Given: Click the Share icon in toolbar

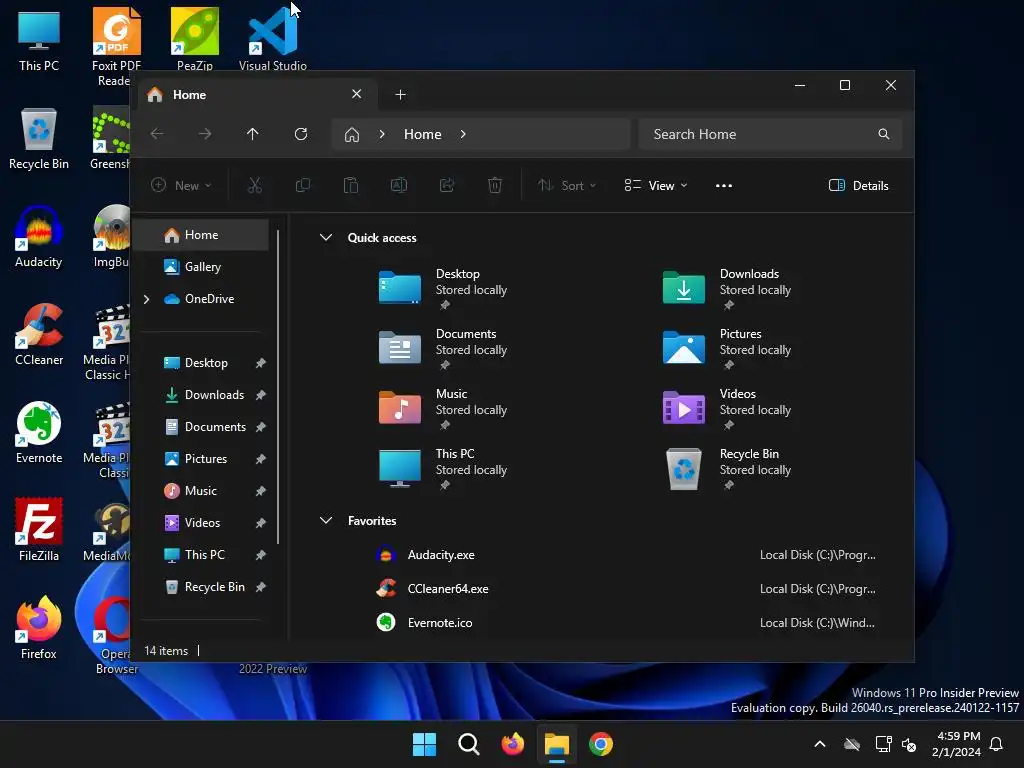Looking at the screenshot, I should (x=447, y=185).
